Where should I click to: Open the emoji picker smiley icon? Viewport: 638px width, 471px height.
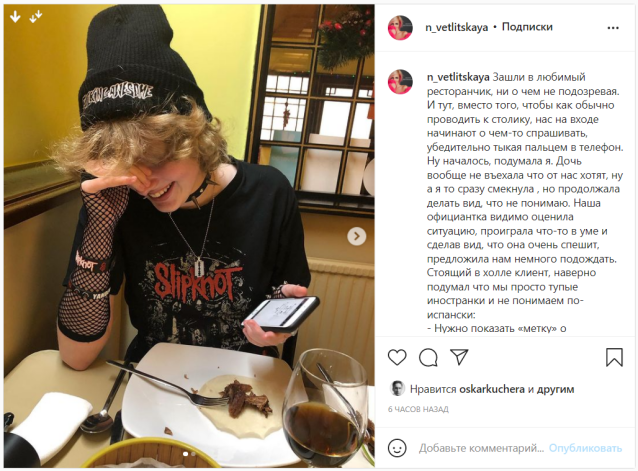pyautogui.click(x=397, y=448)
